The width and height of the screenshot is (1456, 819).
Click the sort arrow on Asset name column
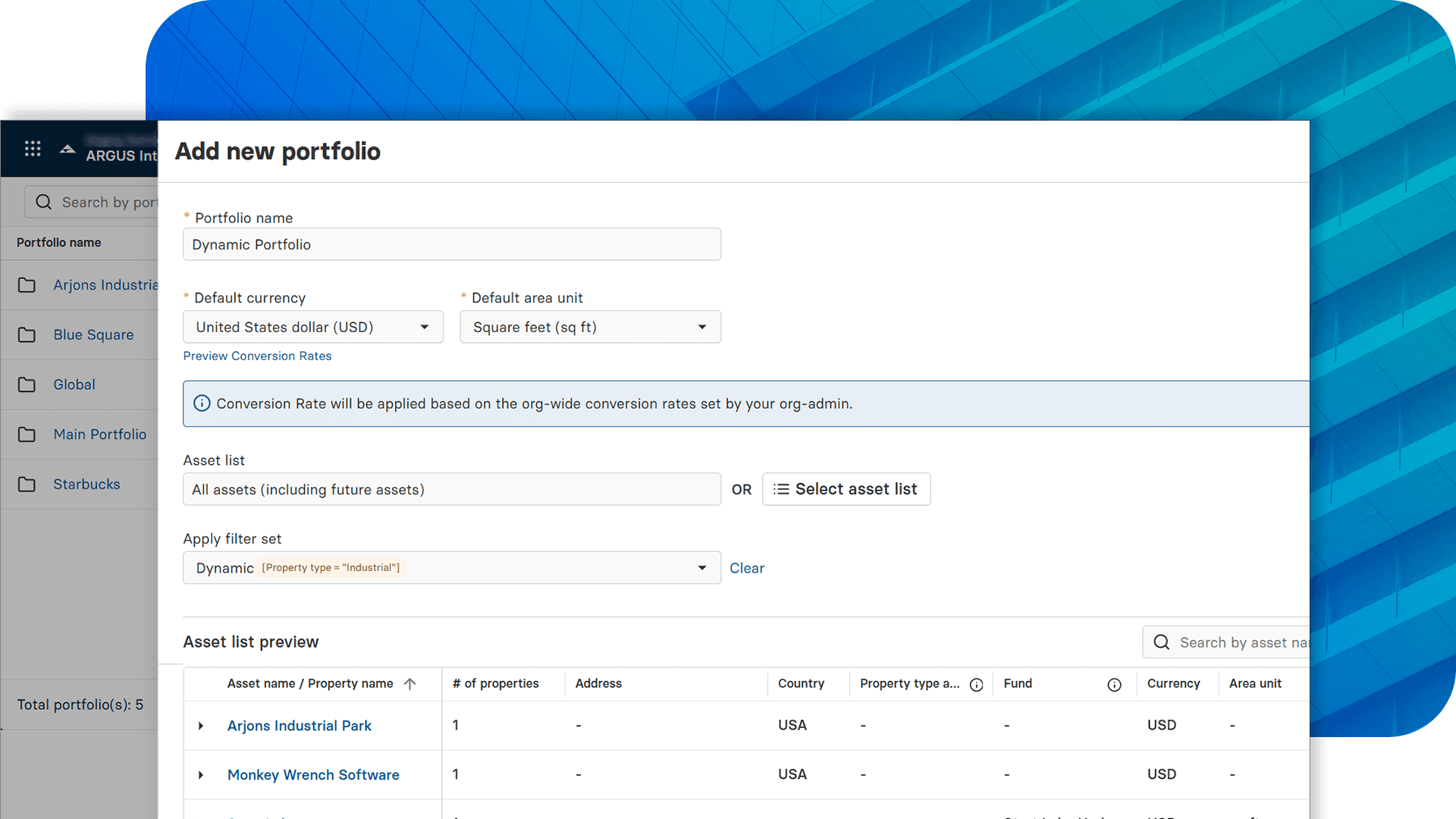[410, 683]
